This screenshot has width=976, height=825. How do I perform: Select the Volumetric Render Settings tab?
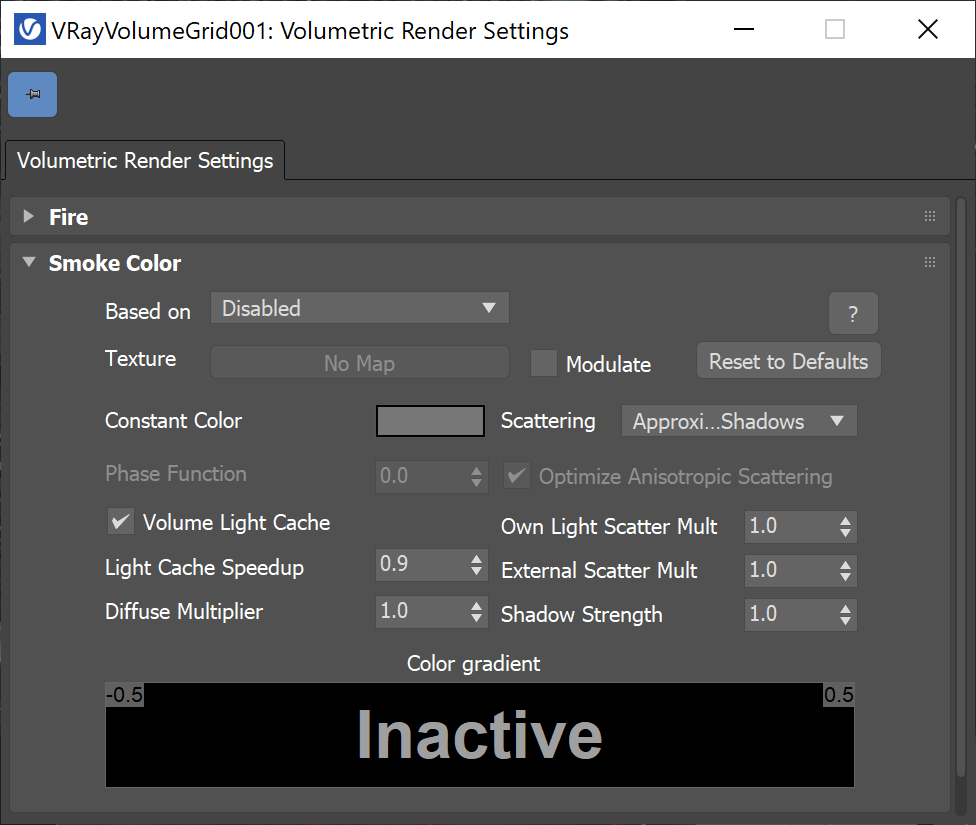click(144, 160)
